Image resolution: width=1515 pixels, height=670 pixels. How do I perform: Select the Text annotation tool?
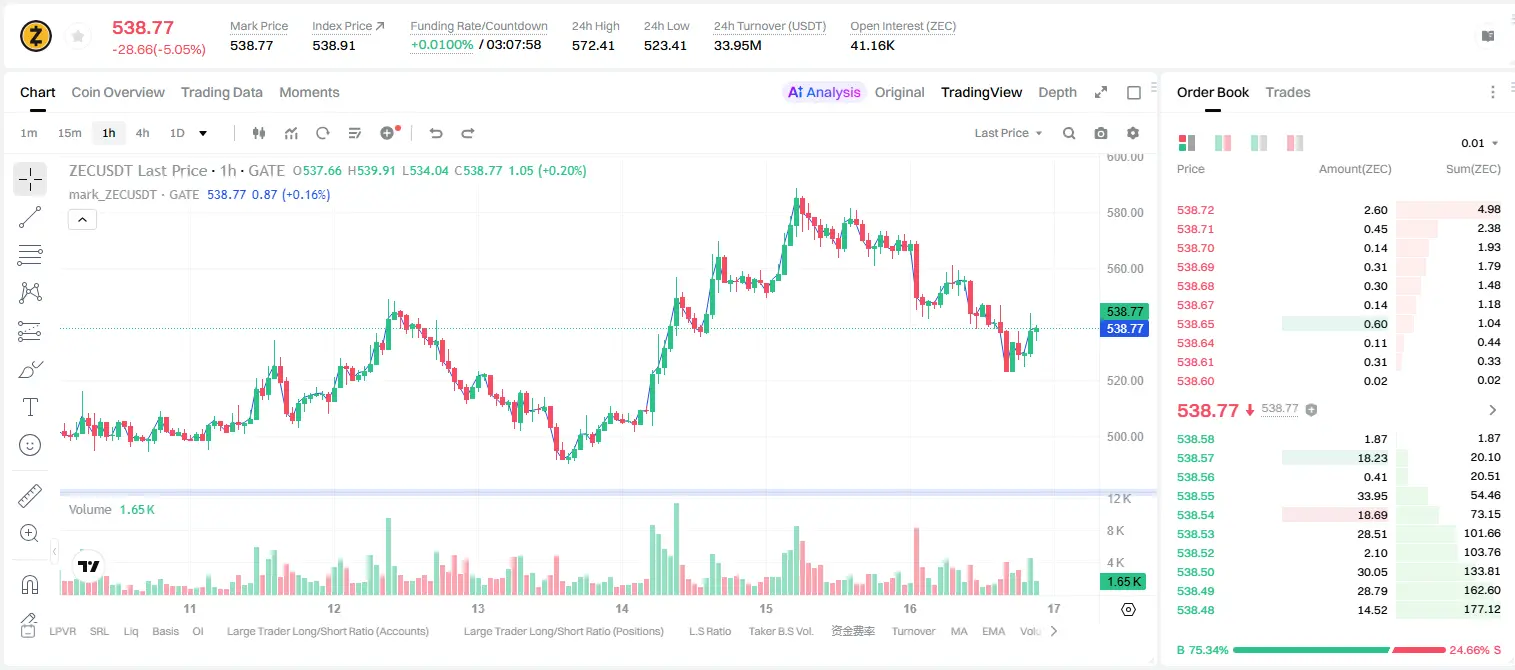click(x=30, y=407)
